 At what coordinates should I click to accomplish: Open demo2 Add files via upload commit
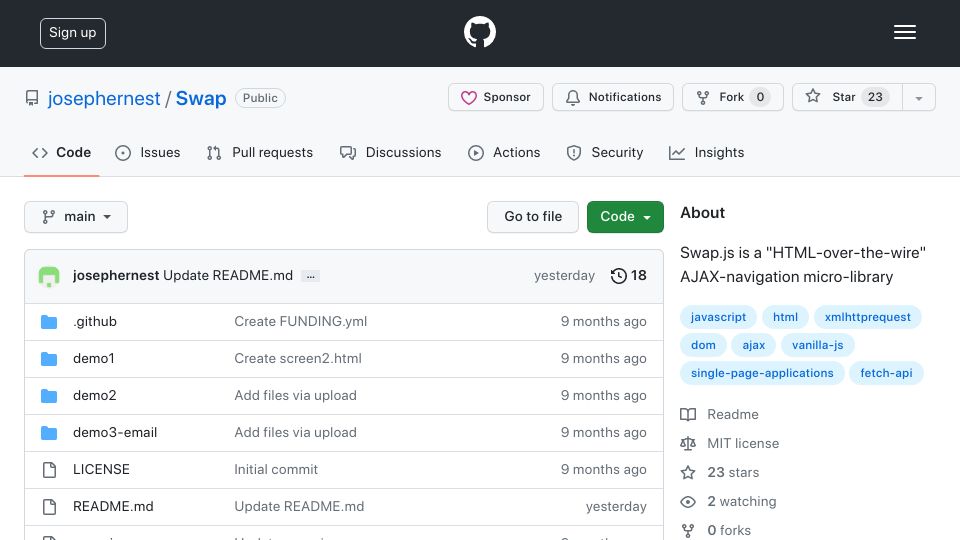point(295,396)
